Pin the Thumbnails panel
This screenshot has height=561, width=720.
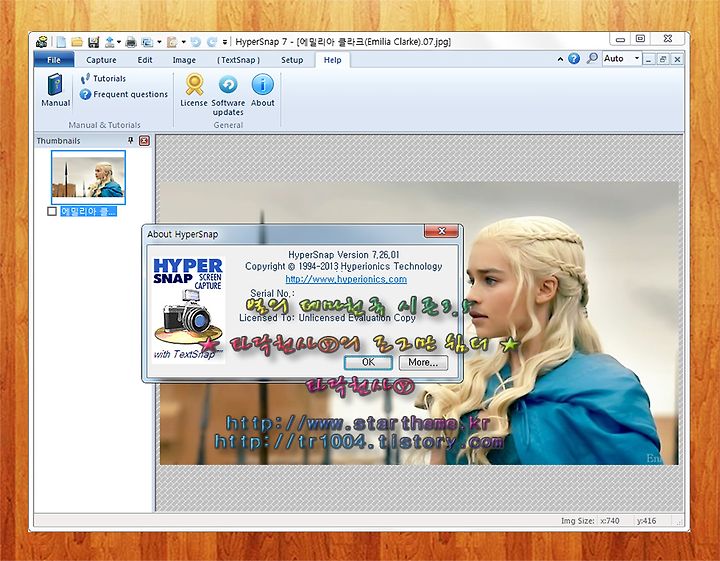click(x=130, y=140)
